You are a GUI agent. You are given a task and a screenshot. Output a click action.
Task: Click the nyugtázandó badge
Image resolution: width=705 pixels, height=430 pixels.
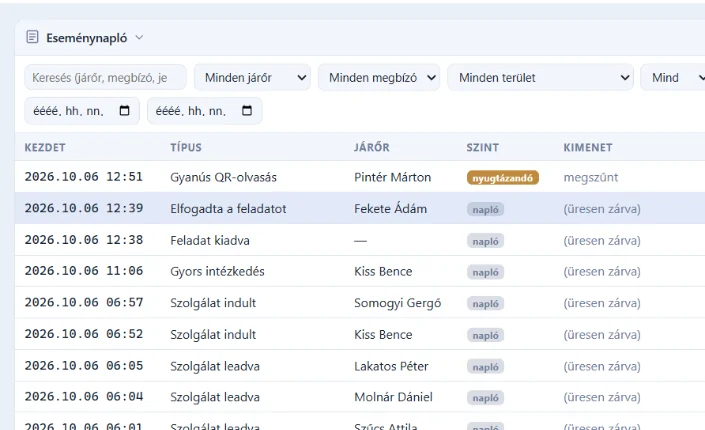click(x=503, y=178)
